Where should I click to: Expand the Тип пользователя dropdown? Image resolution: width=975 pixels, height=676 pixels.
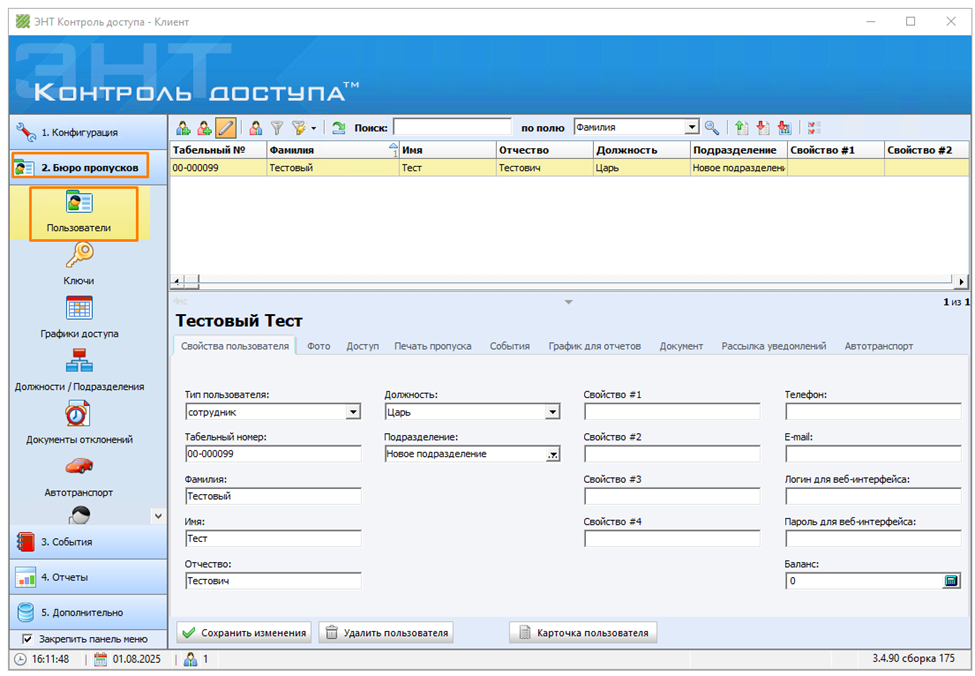tap(353, 411)
